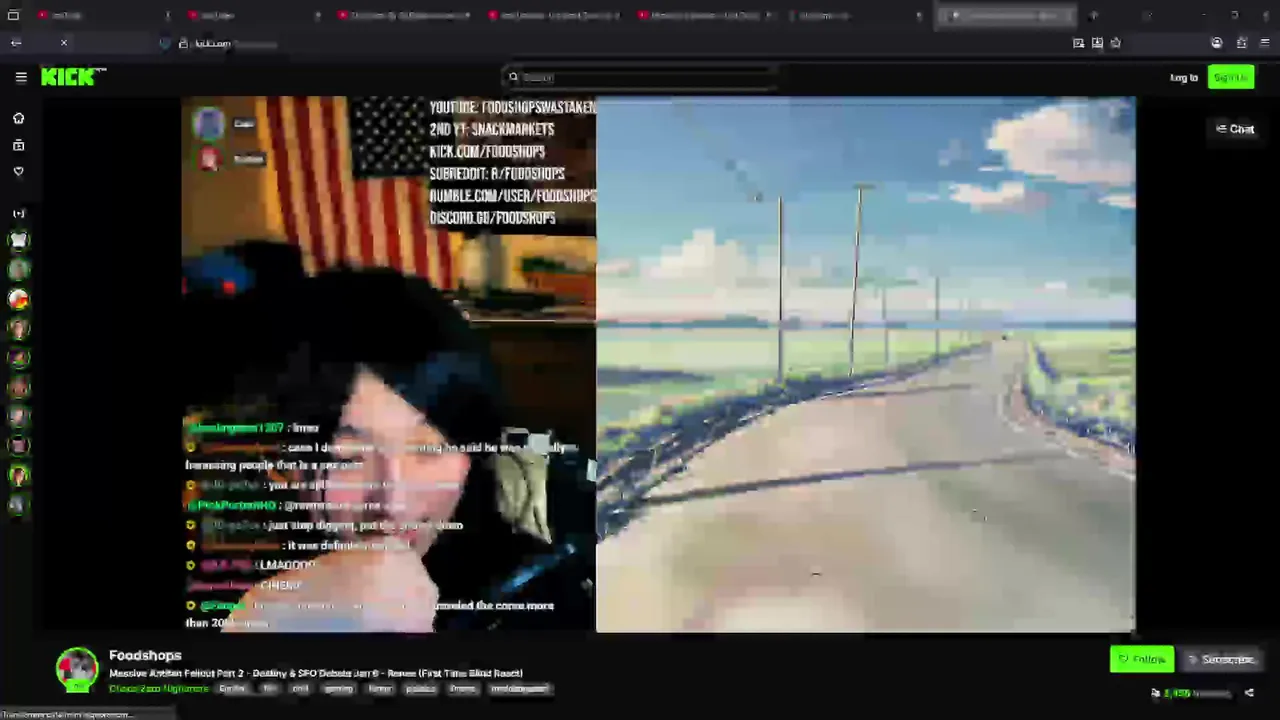
Task: Open the Following heart icon in the sidebar
Action: point(18,171)
